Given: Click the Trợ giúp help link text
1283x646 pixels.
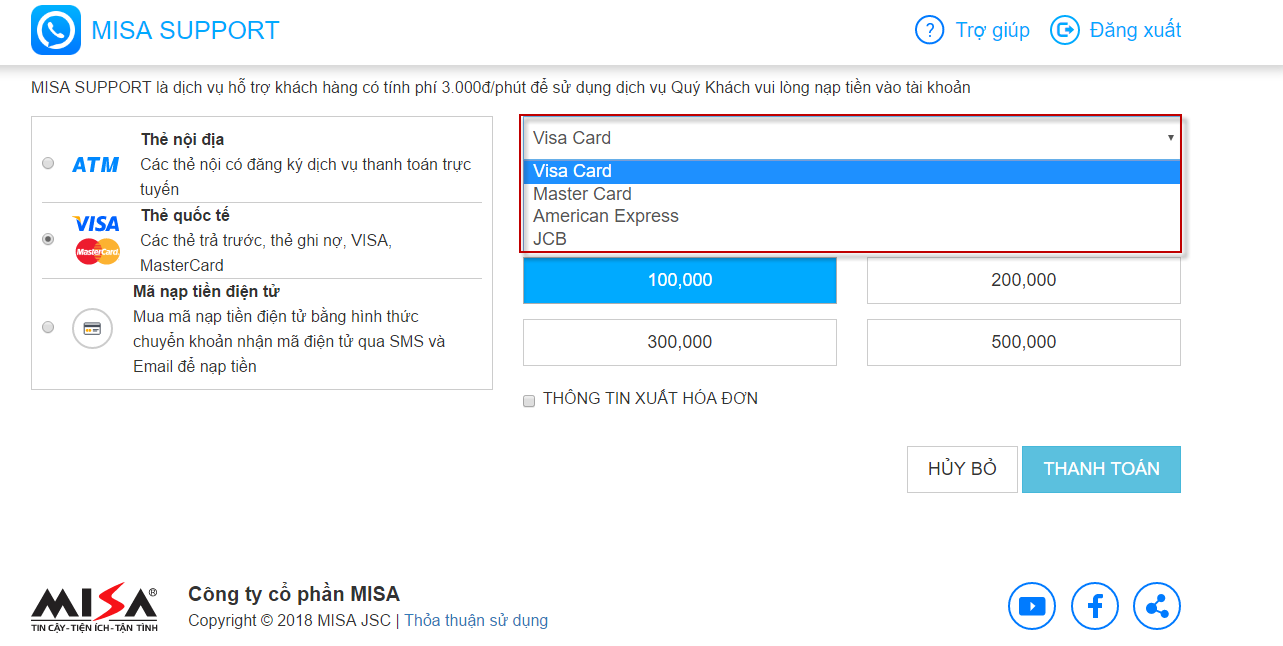Looking at the screenshot, I should click(x=993, y=30).
